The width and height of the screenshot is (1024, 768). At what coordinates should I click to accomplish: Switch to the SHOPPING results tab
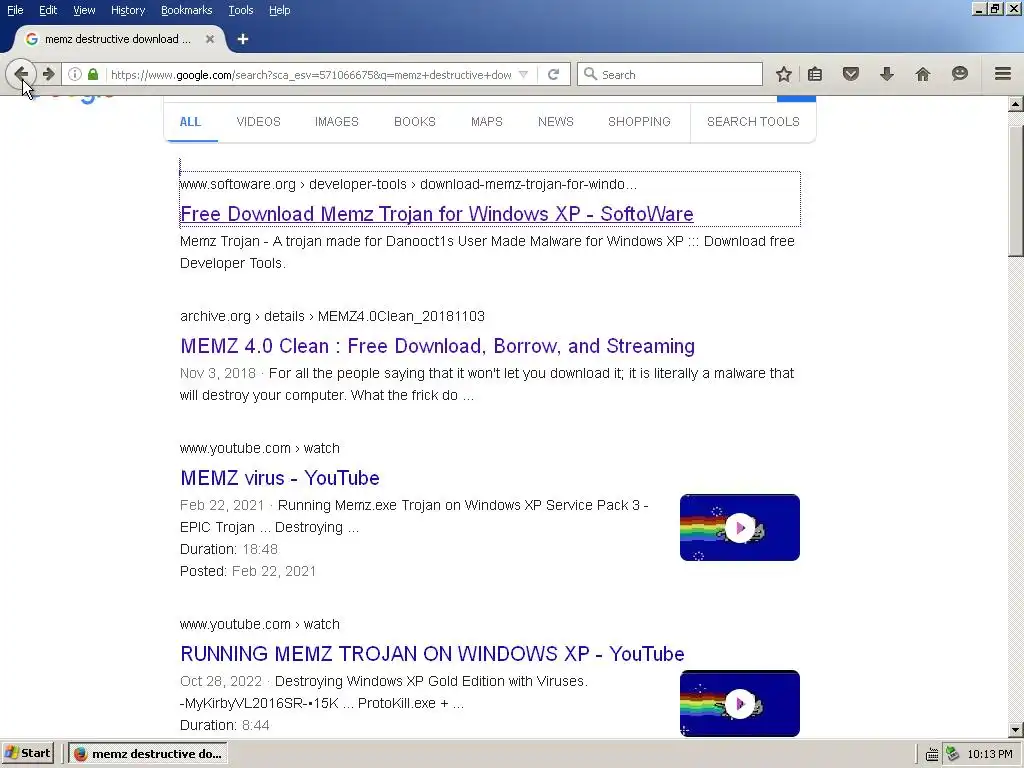pyautogui.click(x=639, y=121)
